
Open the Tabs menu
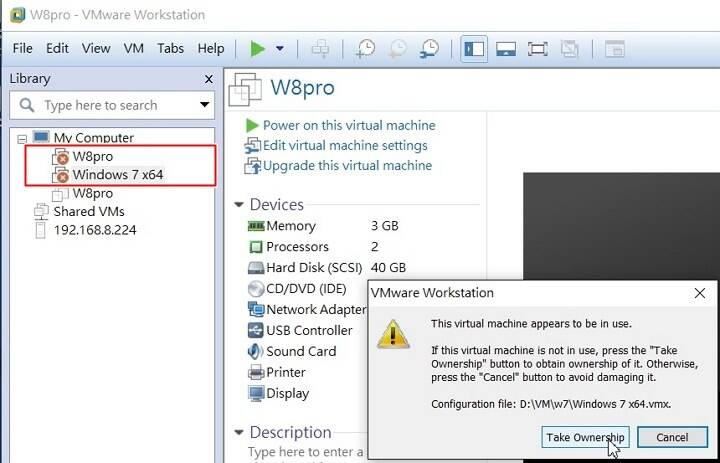(170, 48)
